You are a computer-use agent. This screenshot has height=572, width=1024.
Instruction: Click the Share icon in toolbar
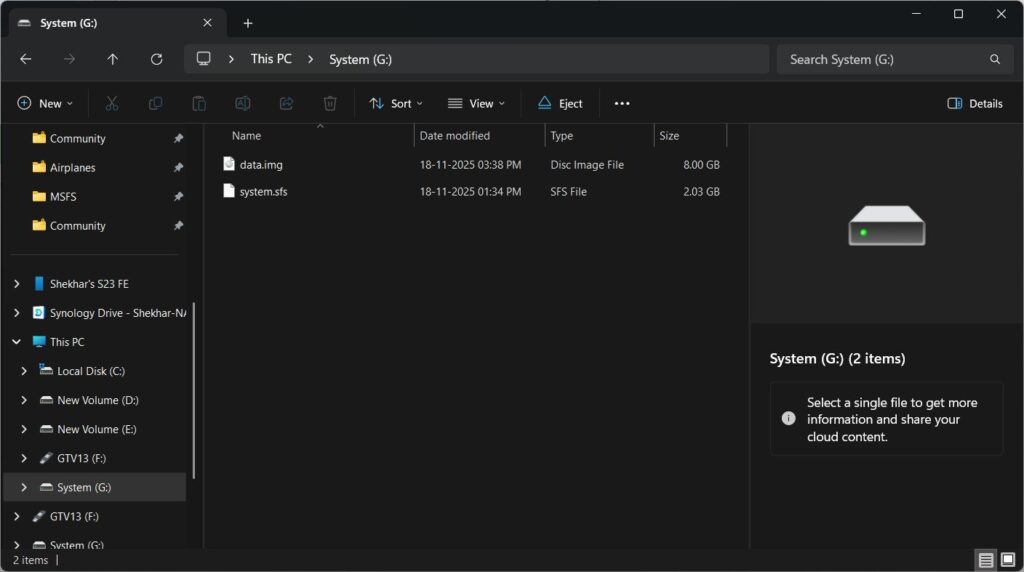click(x=286, y=103)
